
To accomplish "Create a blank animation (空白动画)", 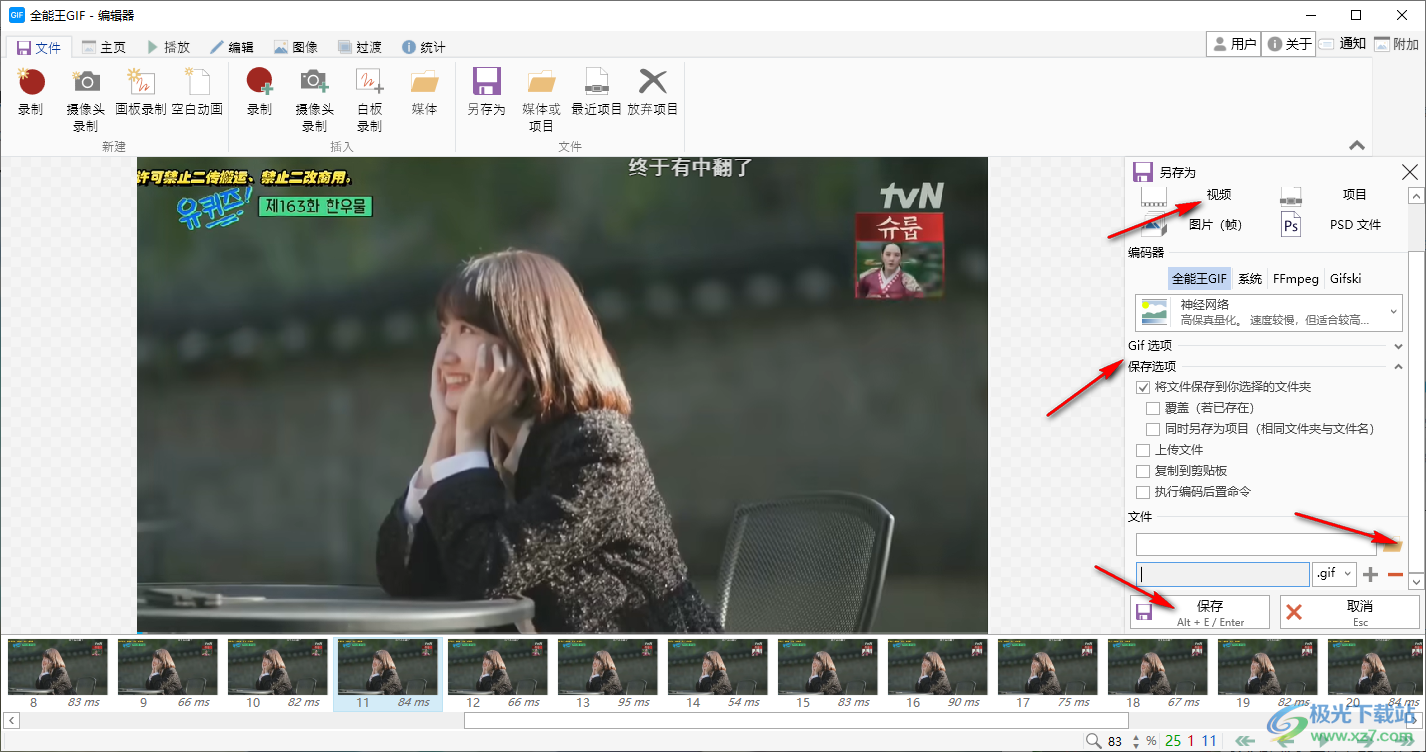I will 197,92.
